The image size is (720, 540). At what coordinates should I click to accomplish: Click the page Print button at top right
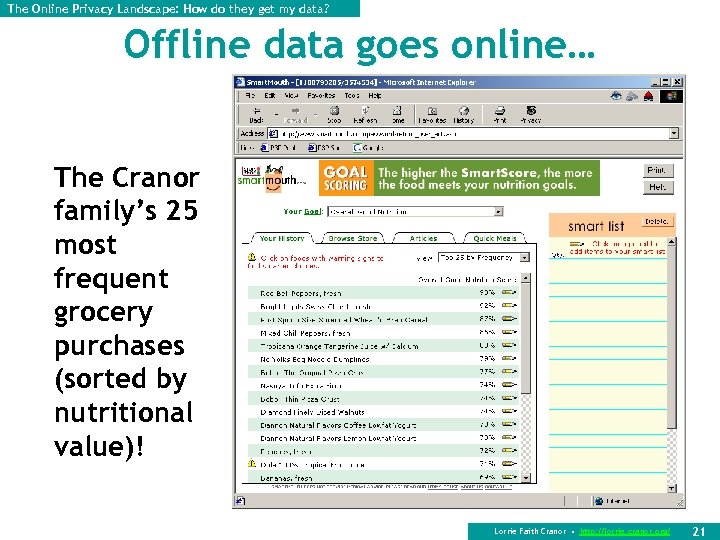(658, 170)
